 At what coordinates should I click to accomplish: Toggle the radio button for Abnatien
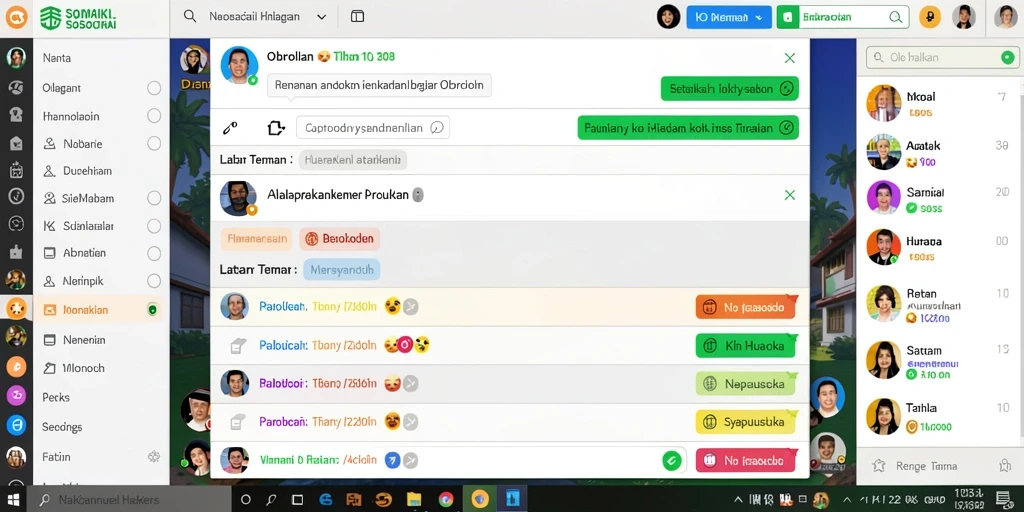(x=154, y=253)
